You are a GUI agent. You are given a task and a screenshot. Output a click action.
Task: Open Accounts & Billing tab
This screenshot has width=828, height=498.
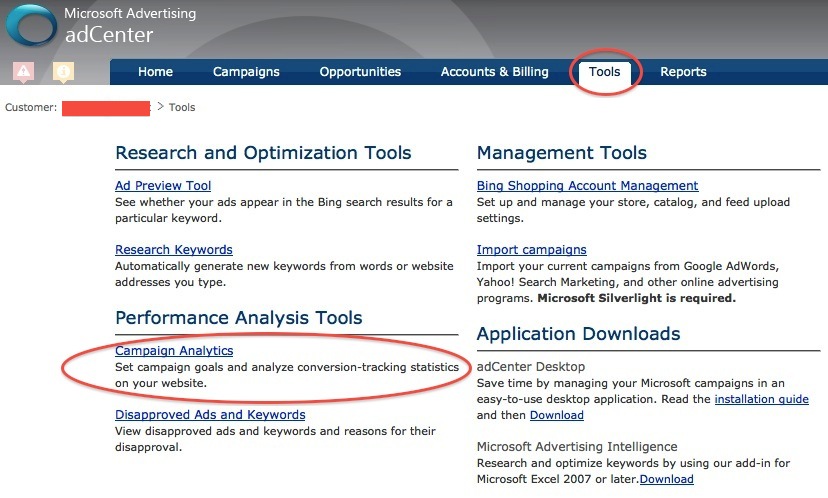[495, 72]
